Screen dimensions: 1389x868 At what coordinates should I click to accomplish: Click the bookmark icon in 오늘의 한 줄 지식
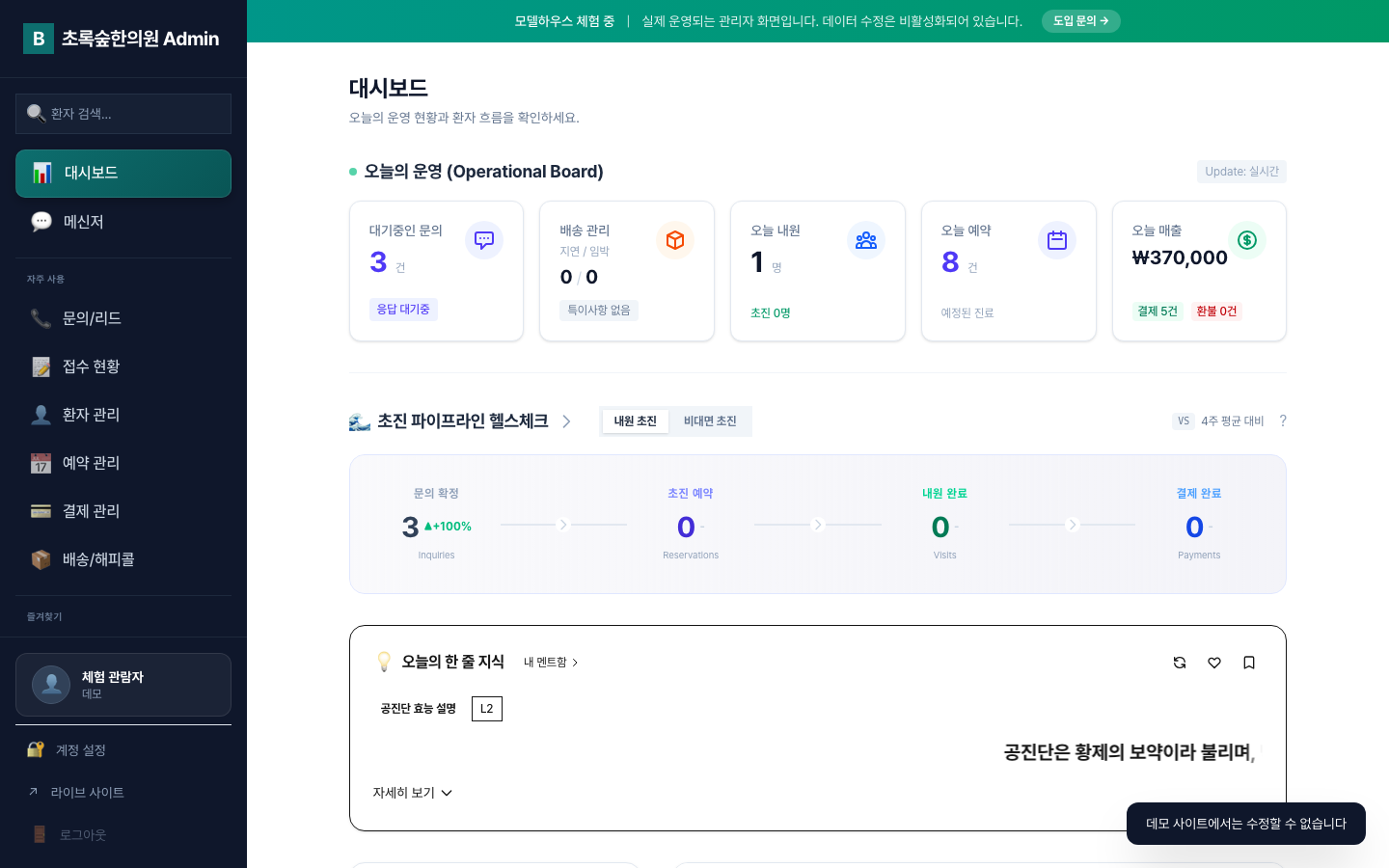point(1249,663)
